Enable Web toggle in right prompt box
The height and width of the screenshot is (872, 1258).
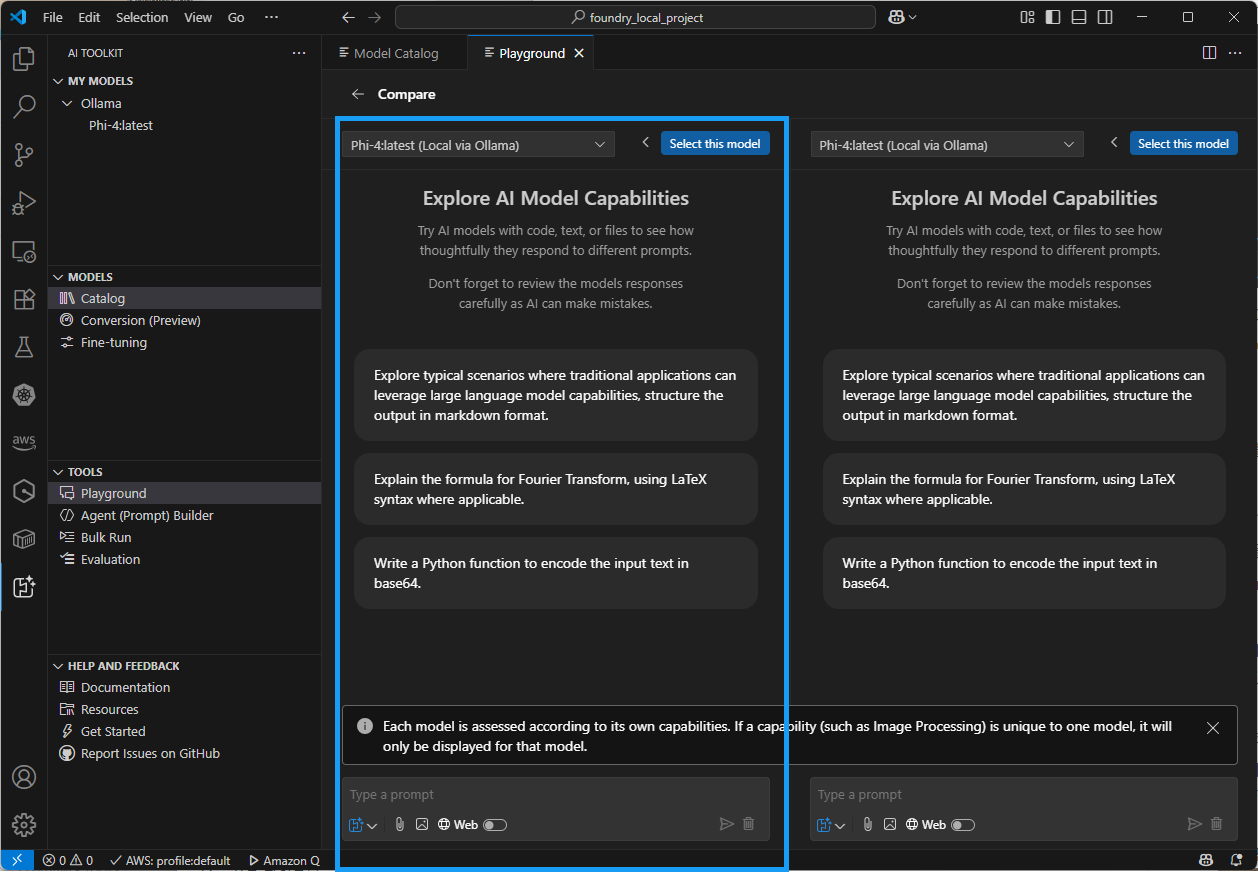[963, 825]
